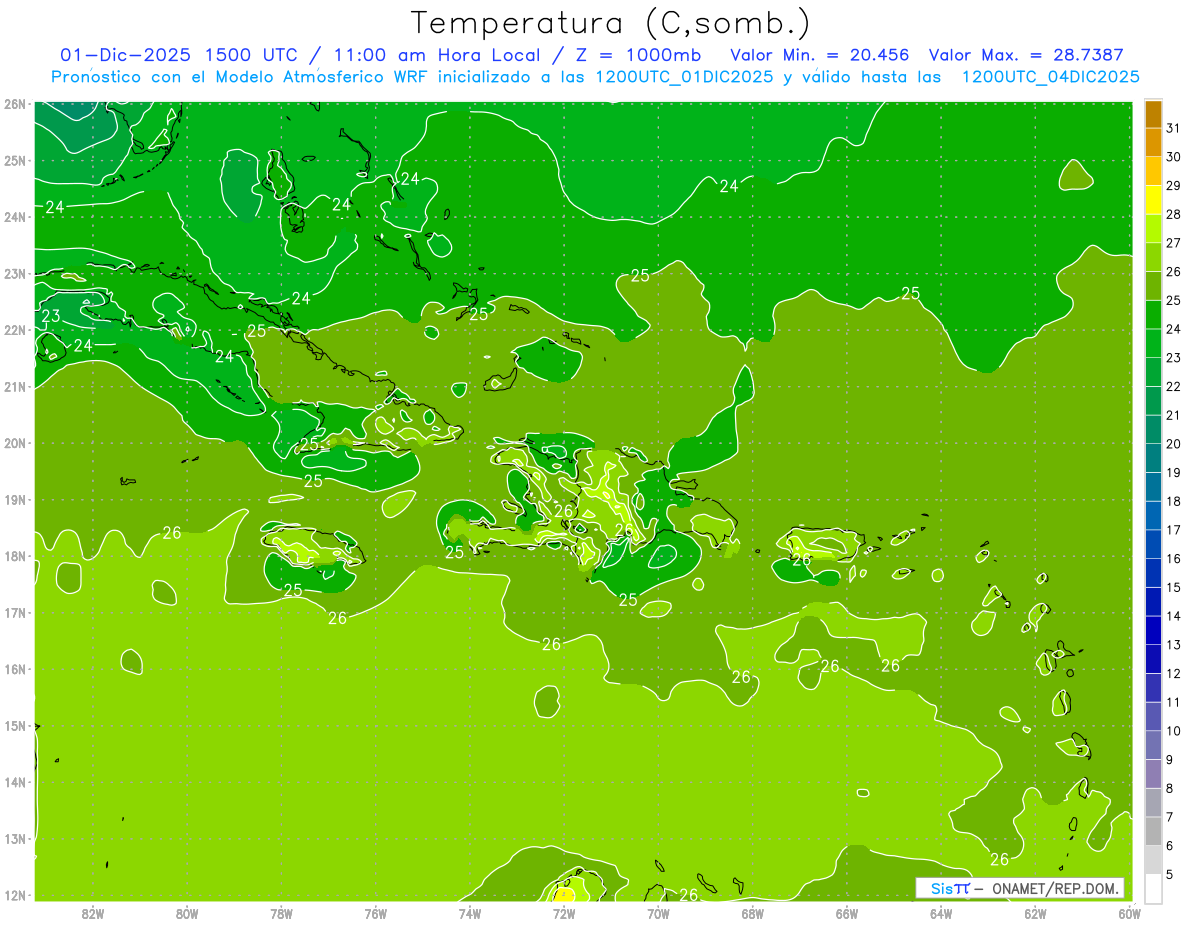Pick the white swatch below 5 on color scale
The width and height of the screenshot is (1200, 927).
(1153, 888)
